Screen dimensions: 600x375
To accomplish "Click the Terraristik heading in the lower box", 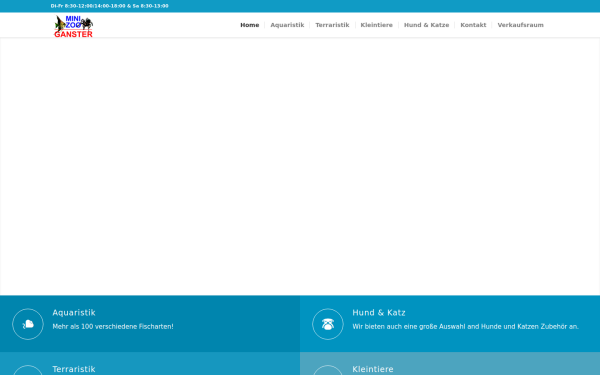I will [x=74, y=369].
